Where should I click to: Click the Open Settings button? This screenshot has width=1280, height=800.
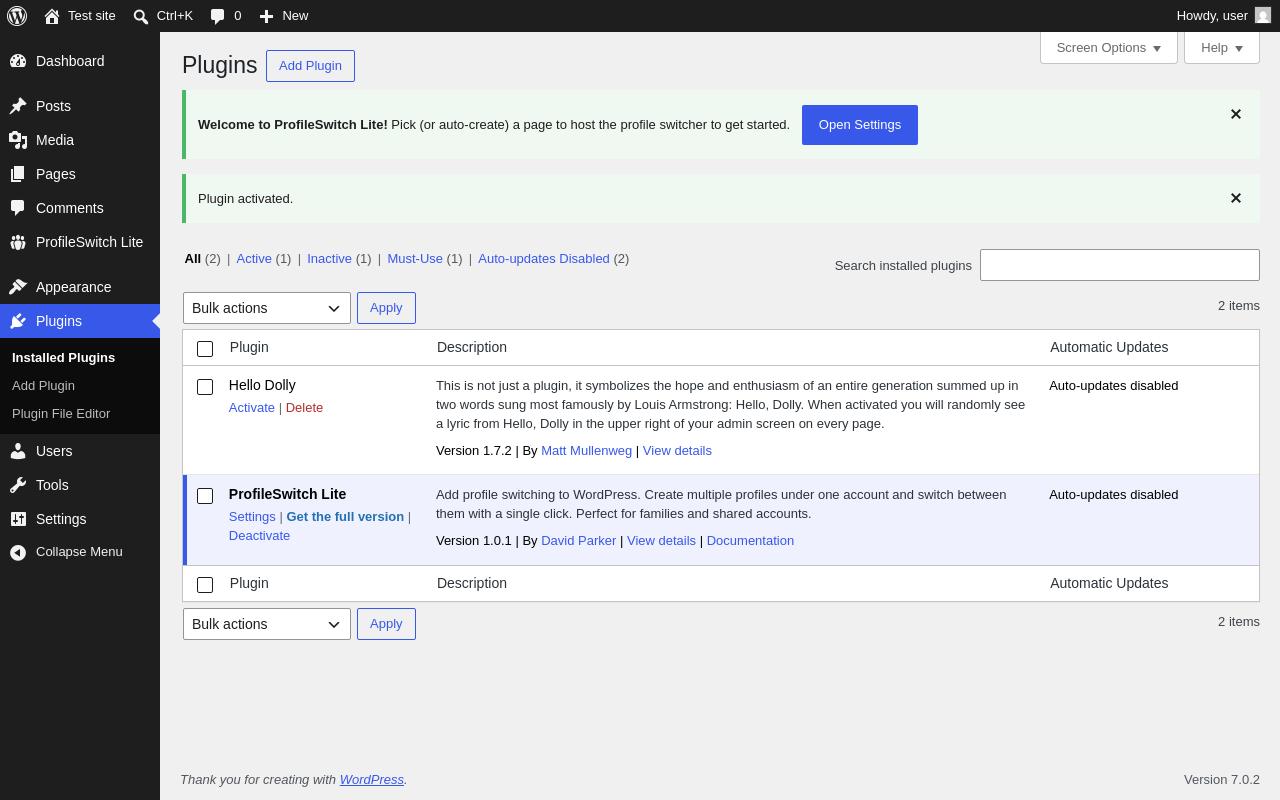[x=860, y=125]
